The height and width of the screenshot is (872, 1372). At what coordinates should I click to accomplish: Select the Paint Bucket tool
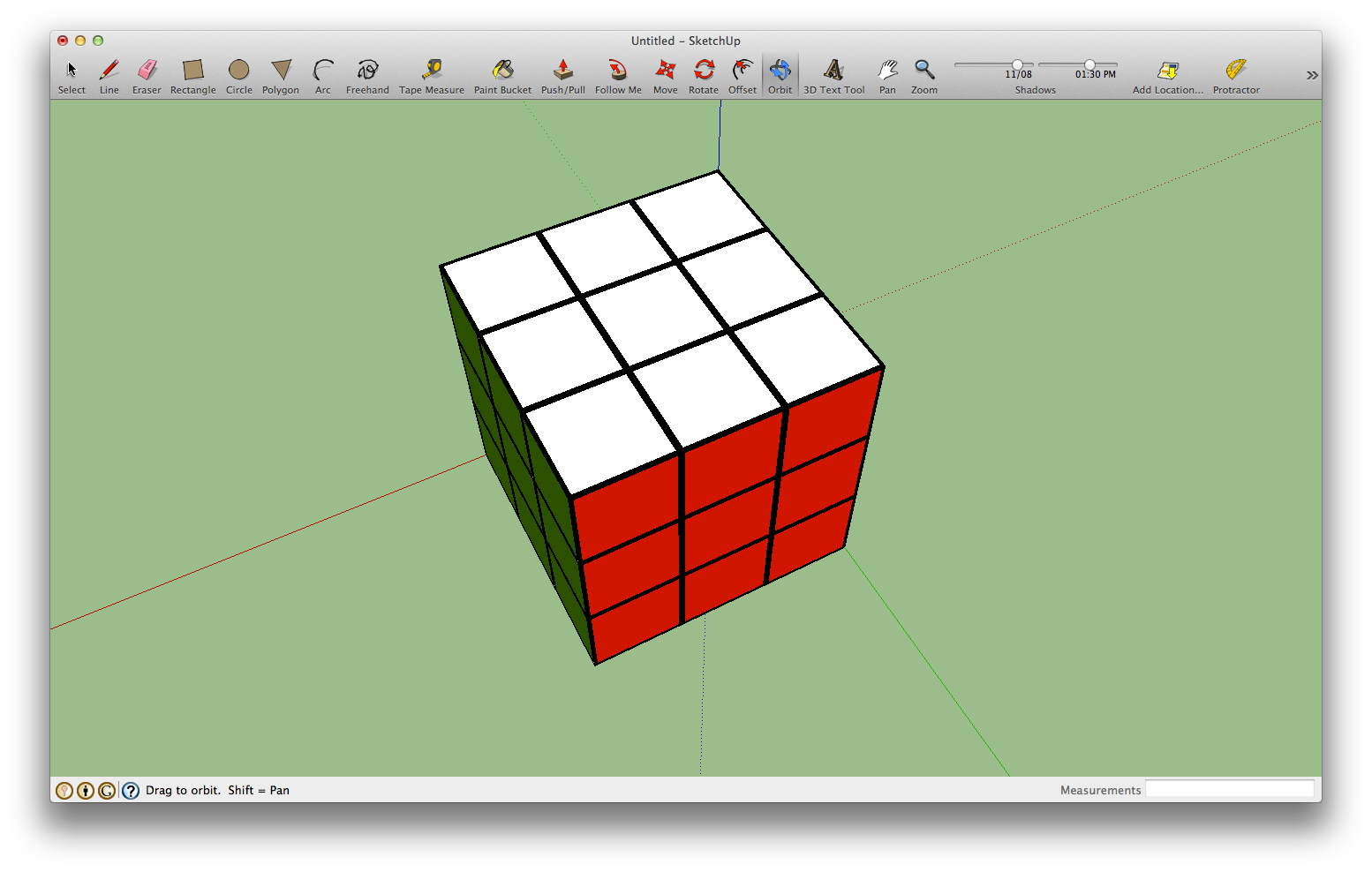(x=502, y=71)
